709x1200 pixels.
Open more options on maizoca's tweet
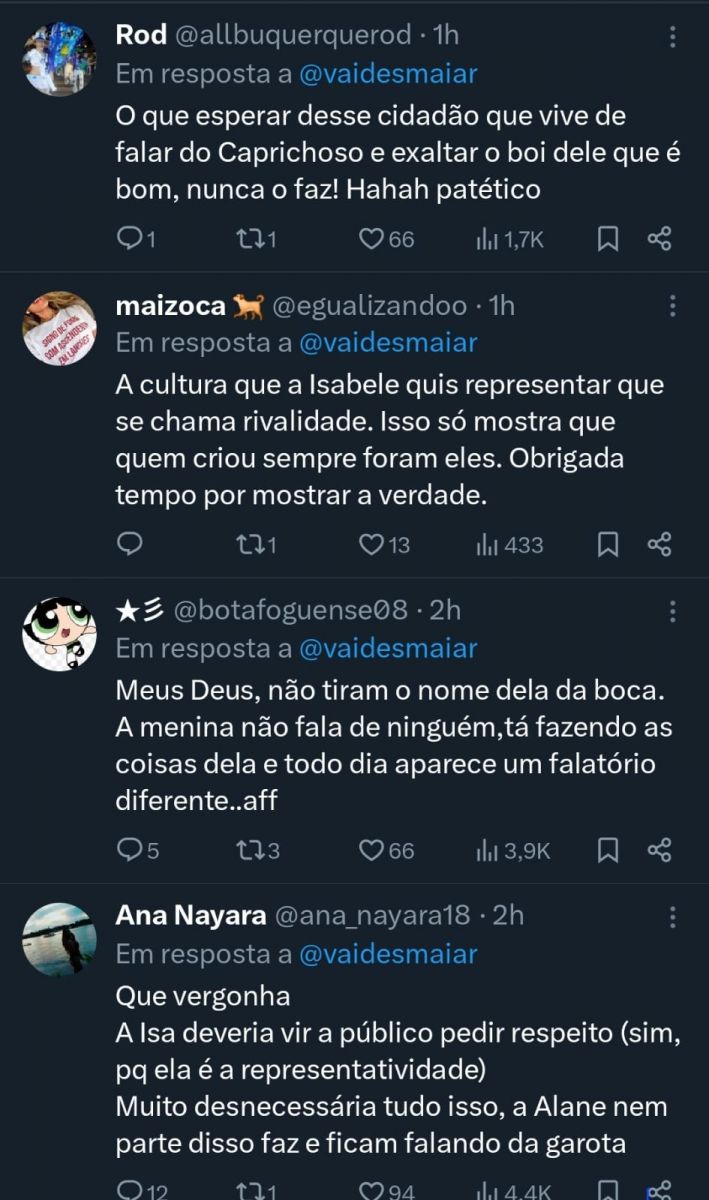click(673, 306)
